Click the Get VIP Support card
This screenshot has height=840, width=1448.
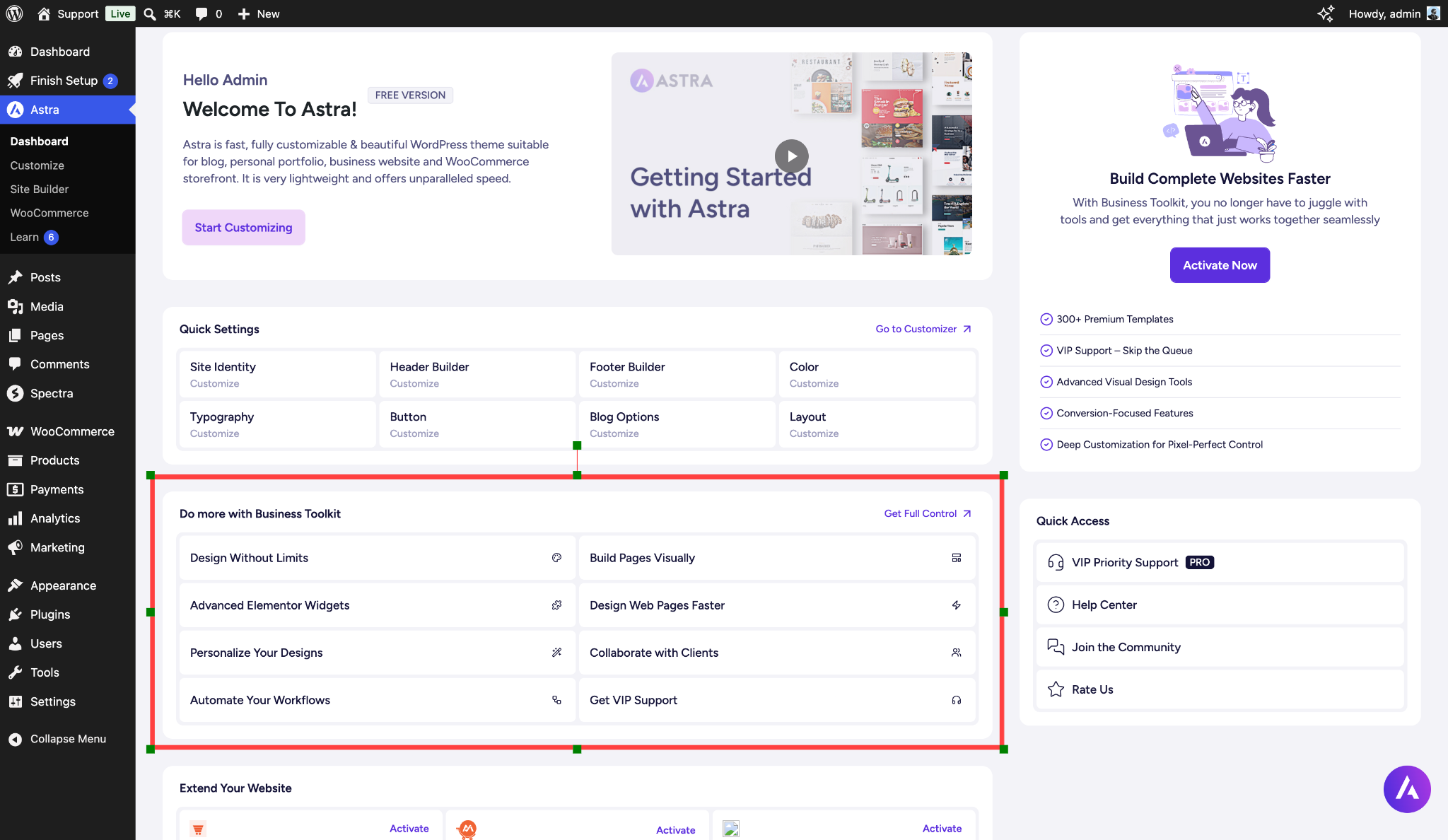click(777, 700)
